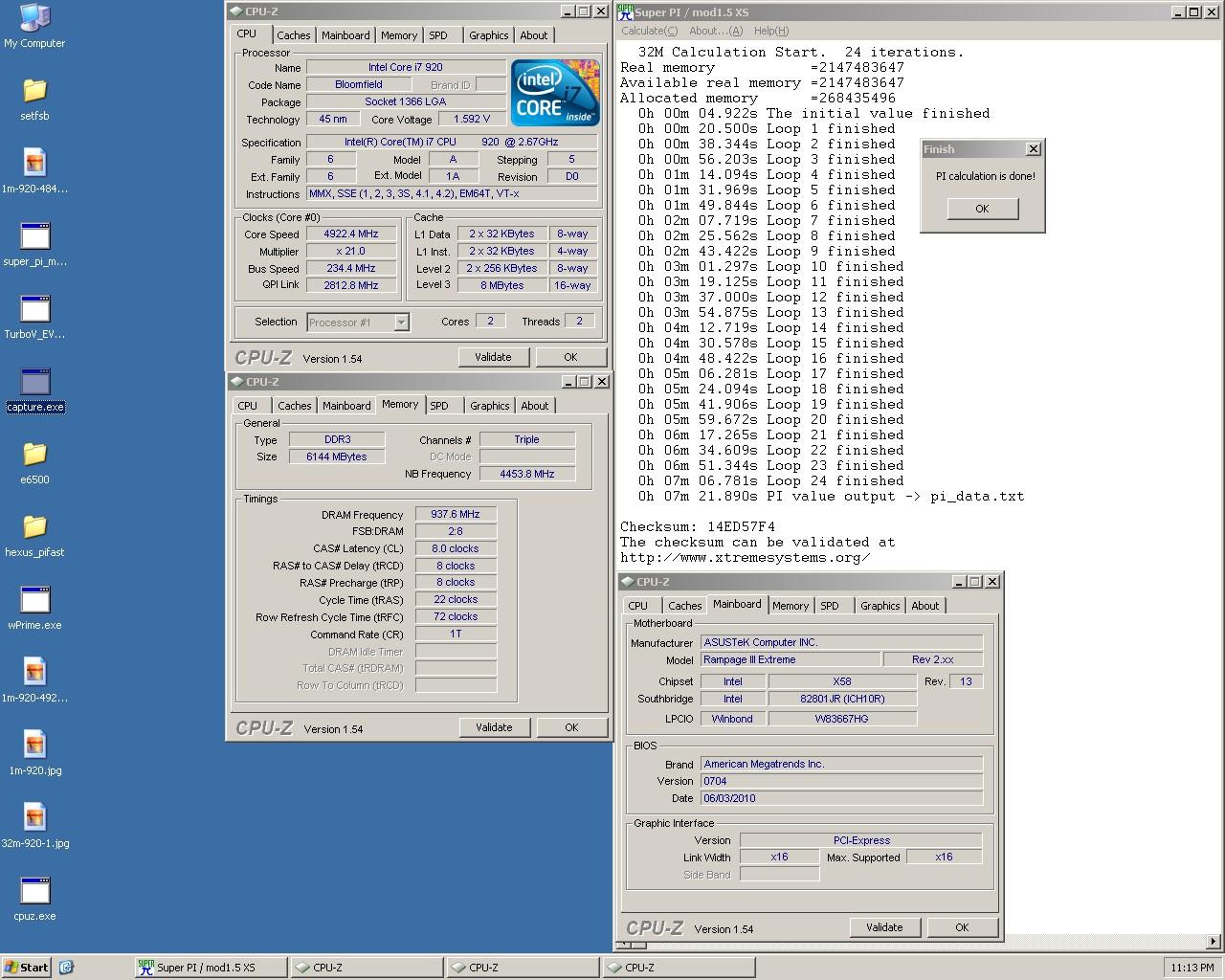Click the system tray clock 11:13 PM
The width and height of the screenshot is (1225, 980).
(1192, 968)
